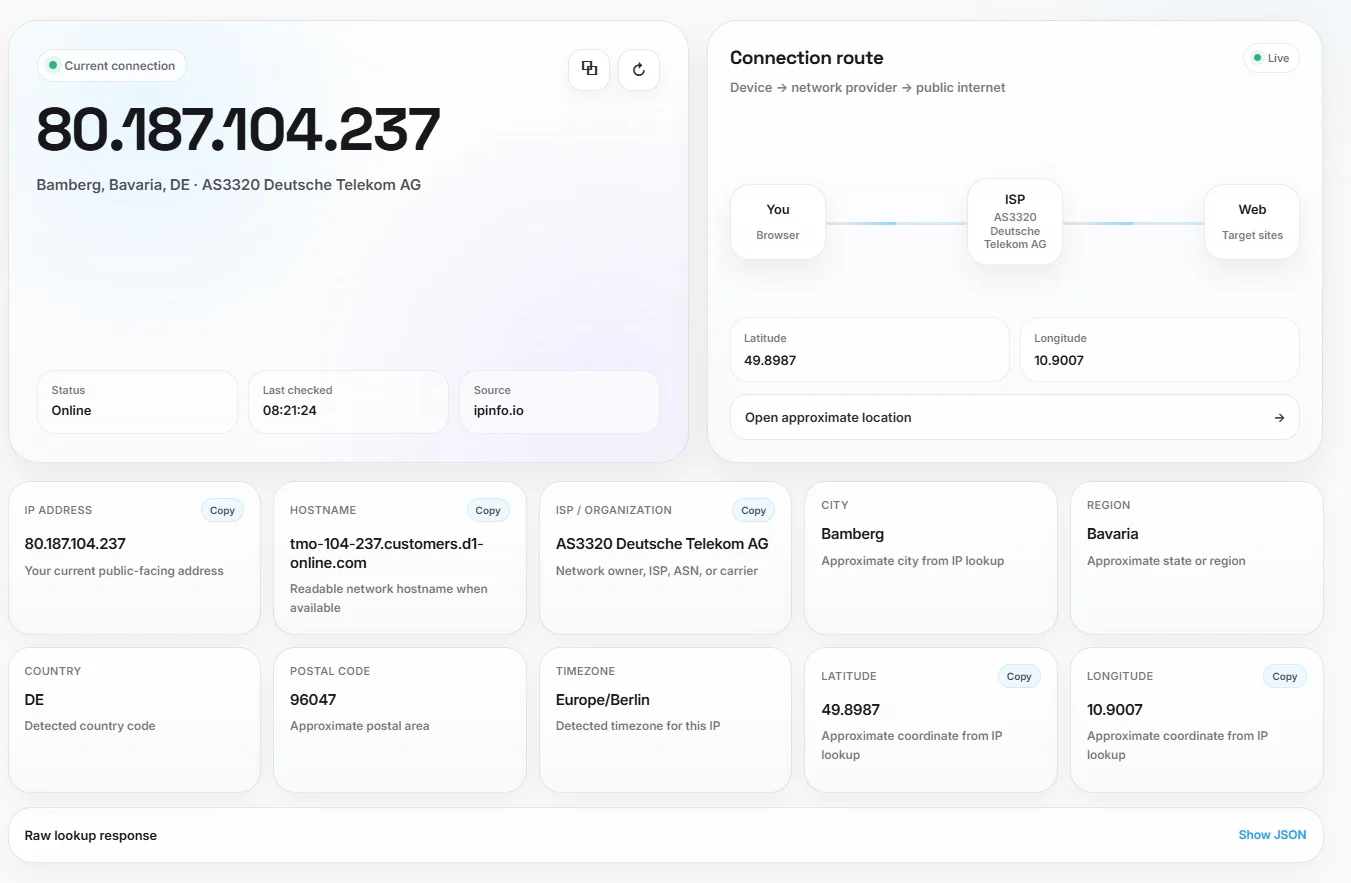The height and width of the screenshot is (883, 1351).
Task: Click 'Network owner, ISP, ASN, or carrier' description
Action: point(657,571)
